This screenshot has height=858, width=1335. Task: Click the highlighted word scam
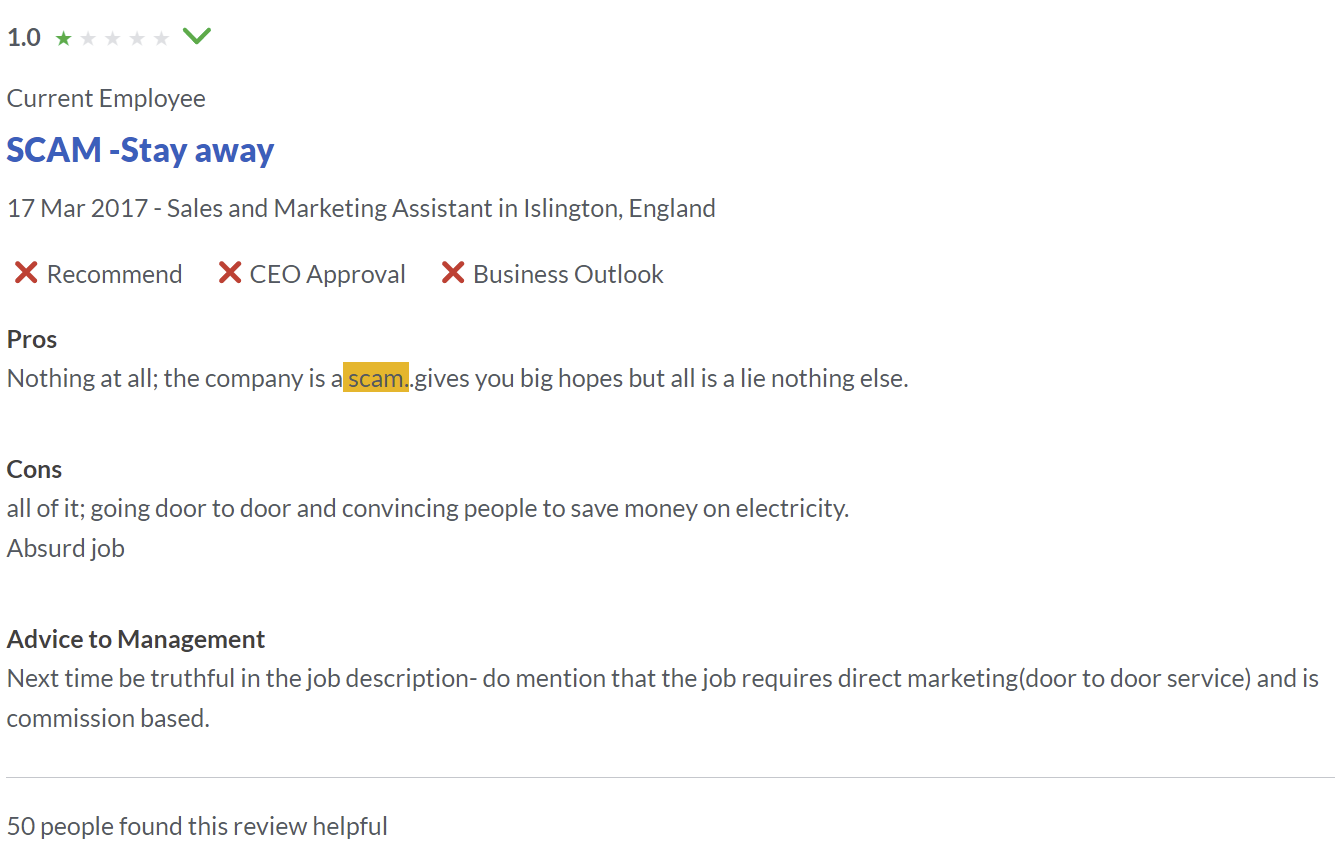(x=376, y=378)
